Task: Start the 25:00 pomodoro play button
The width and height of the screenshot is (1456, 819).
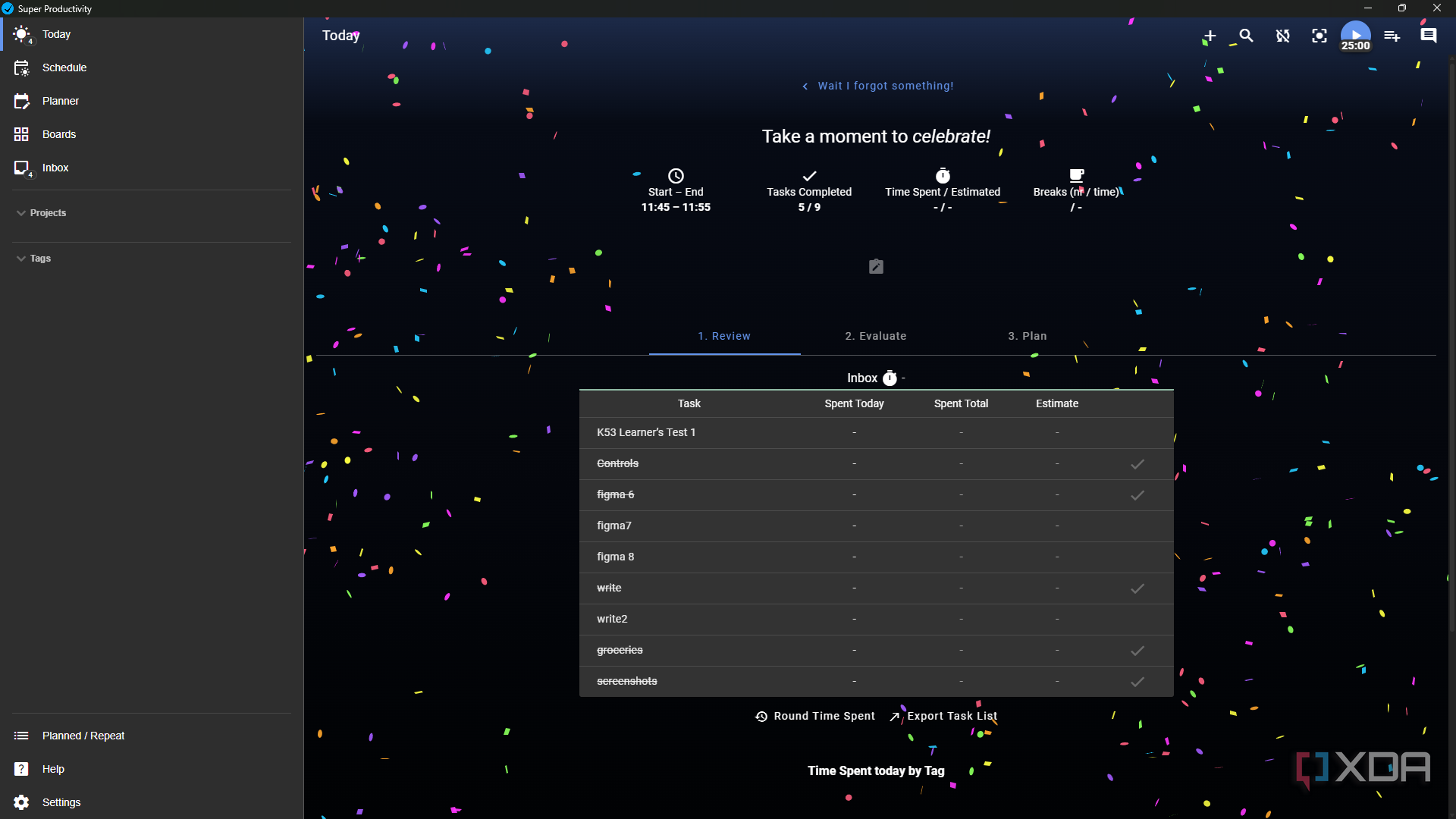Action: (1356, 34)
